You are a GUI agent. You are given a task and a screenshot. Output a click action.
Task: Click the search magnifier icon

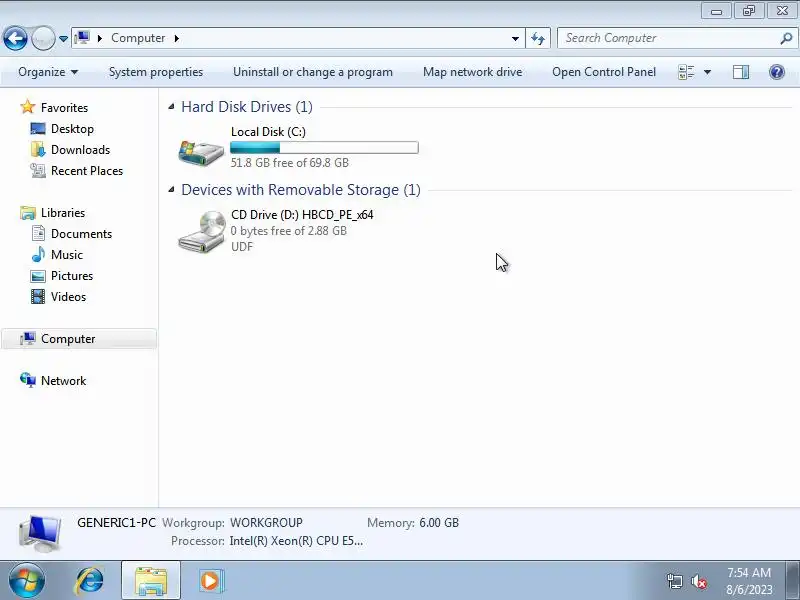click(x=787, y=38)
